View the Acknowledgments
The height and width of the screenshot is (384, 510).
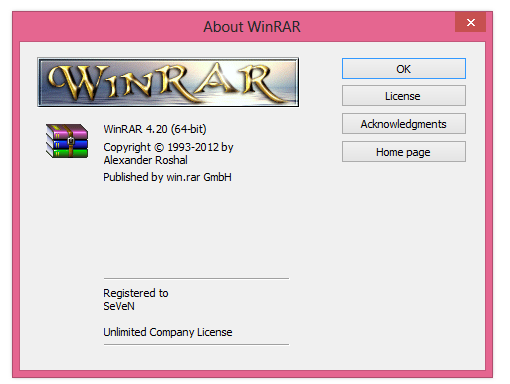pos(403,124)
